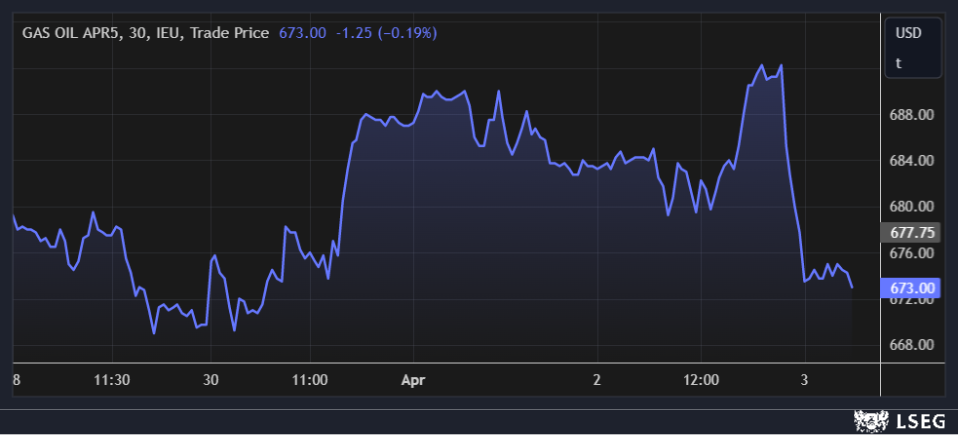
Task: Select the 11:30 time axis label
Action: point(112,380)
